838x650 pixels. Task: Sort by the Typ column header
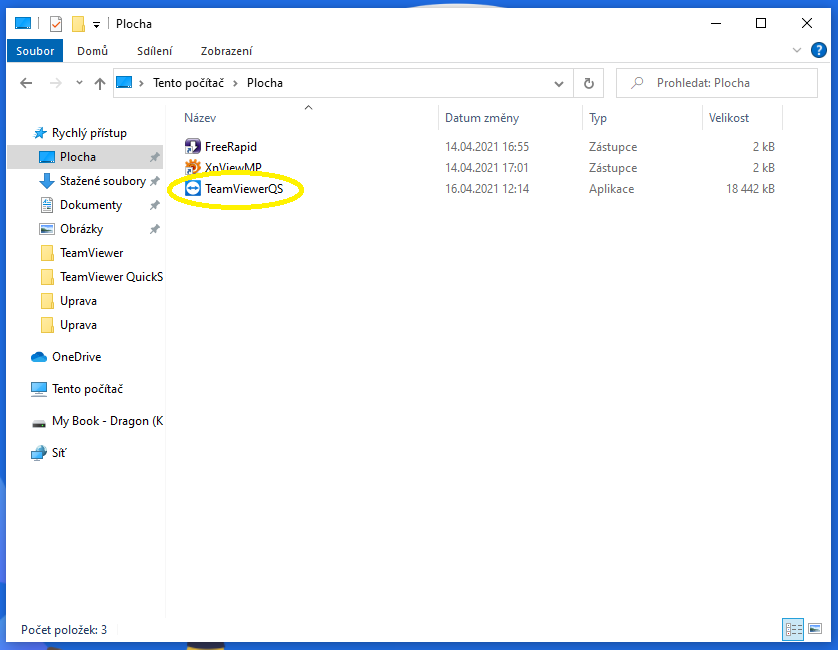598,118
